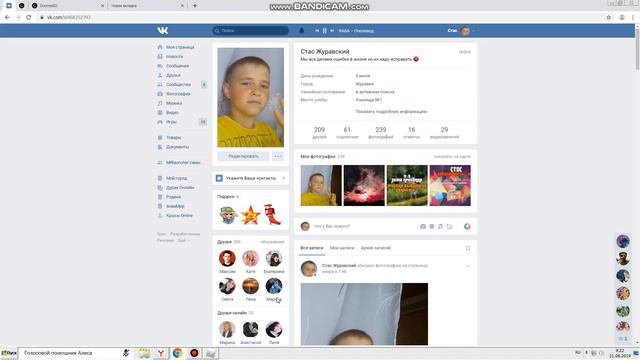
Task: Skip to previous track in header player
Action: [x=317, y=31]
